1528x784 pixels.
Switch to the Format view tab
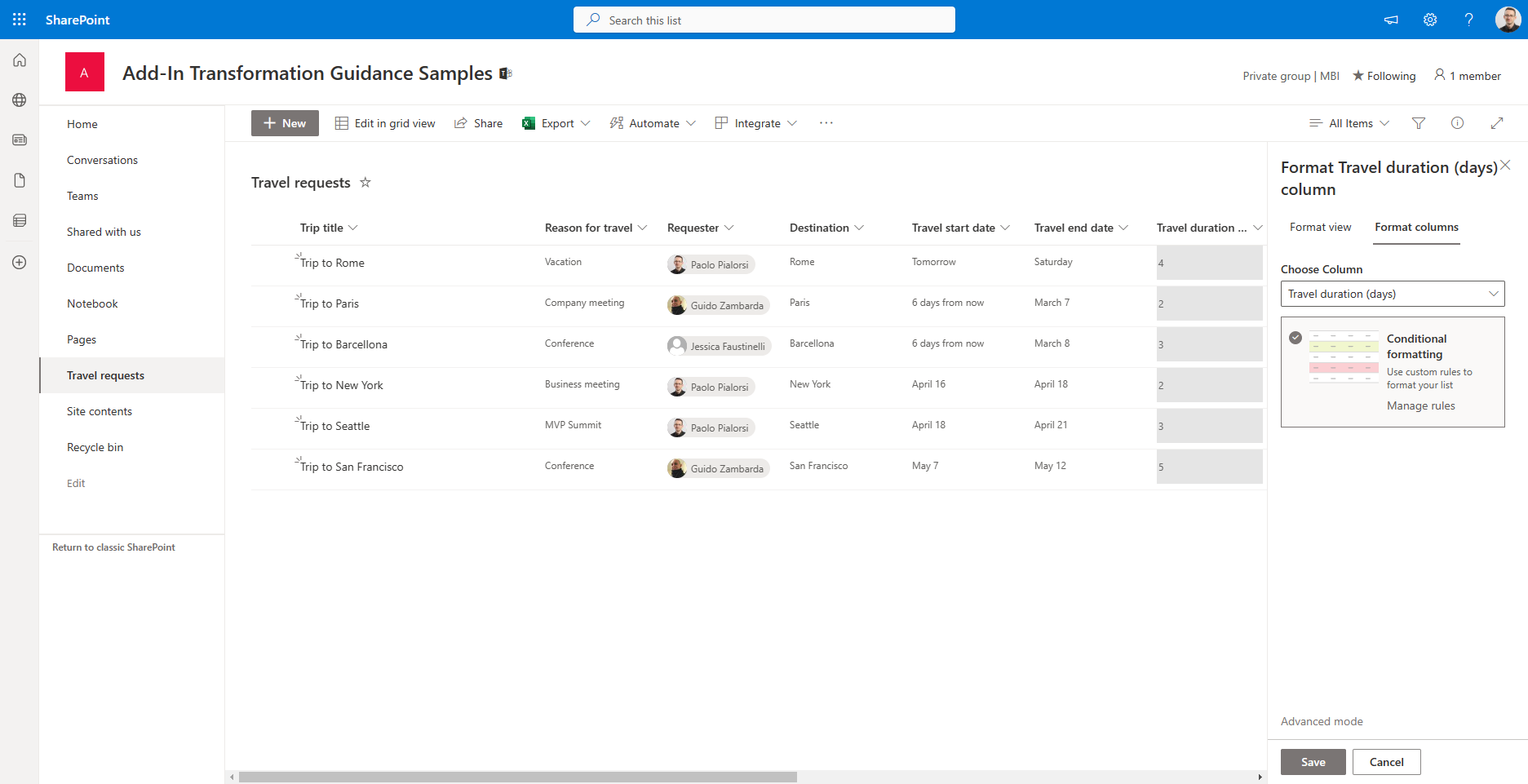(x=1320, y=228)
